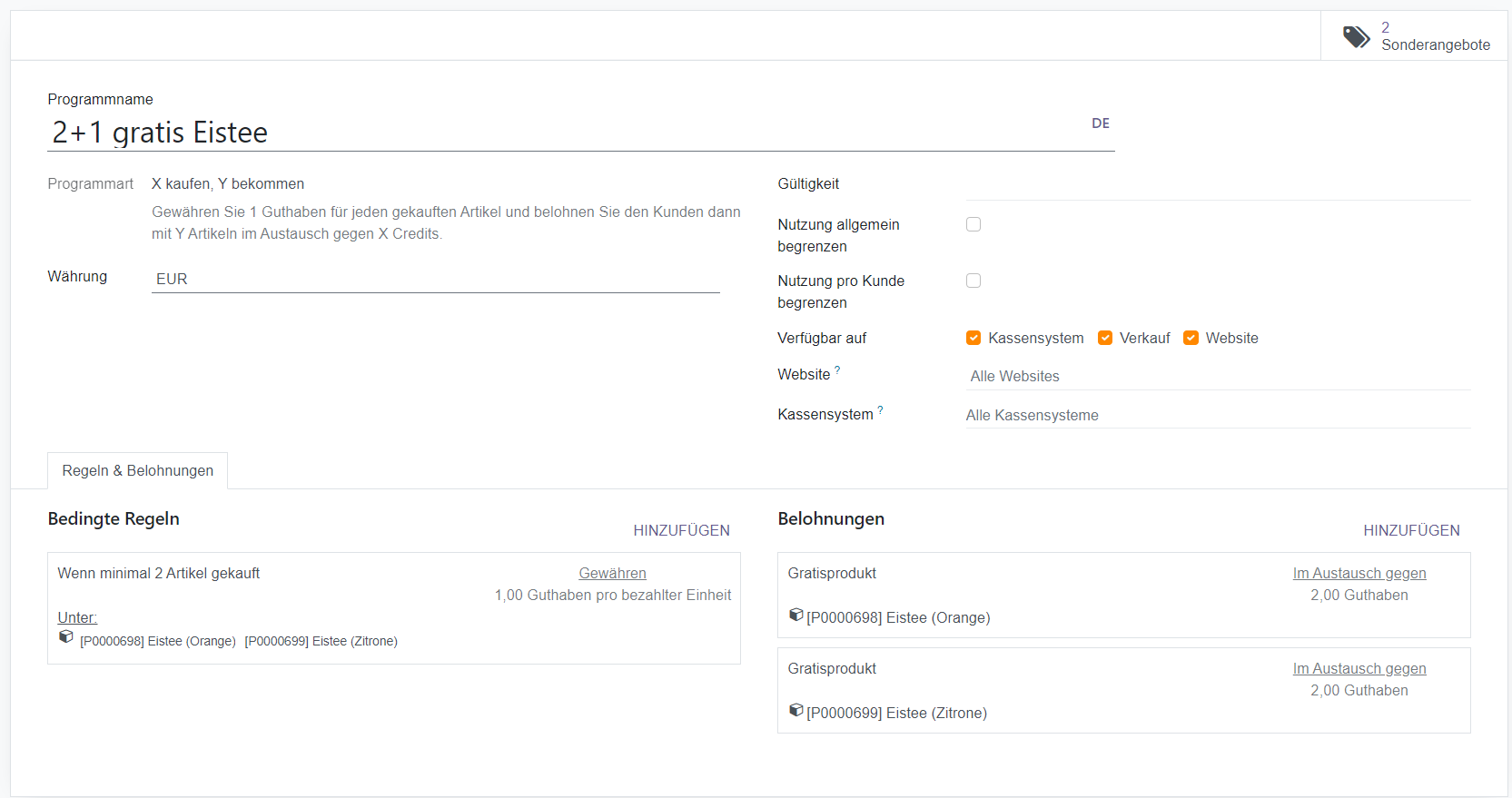Open help tooltip next to Website label
The width and height of the screenshot is (1512, 798).
pyautogui.click(x=837, y=370)
